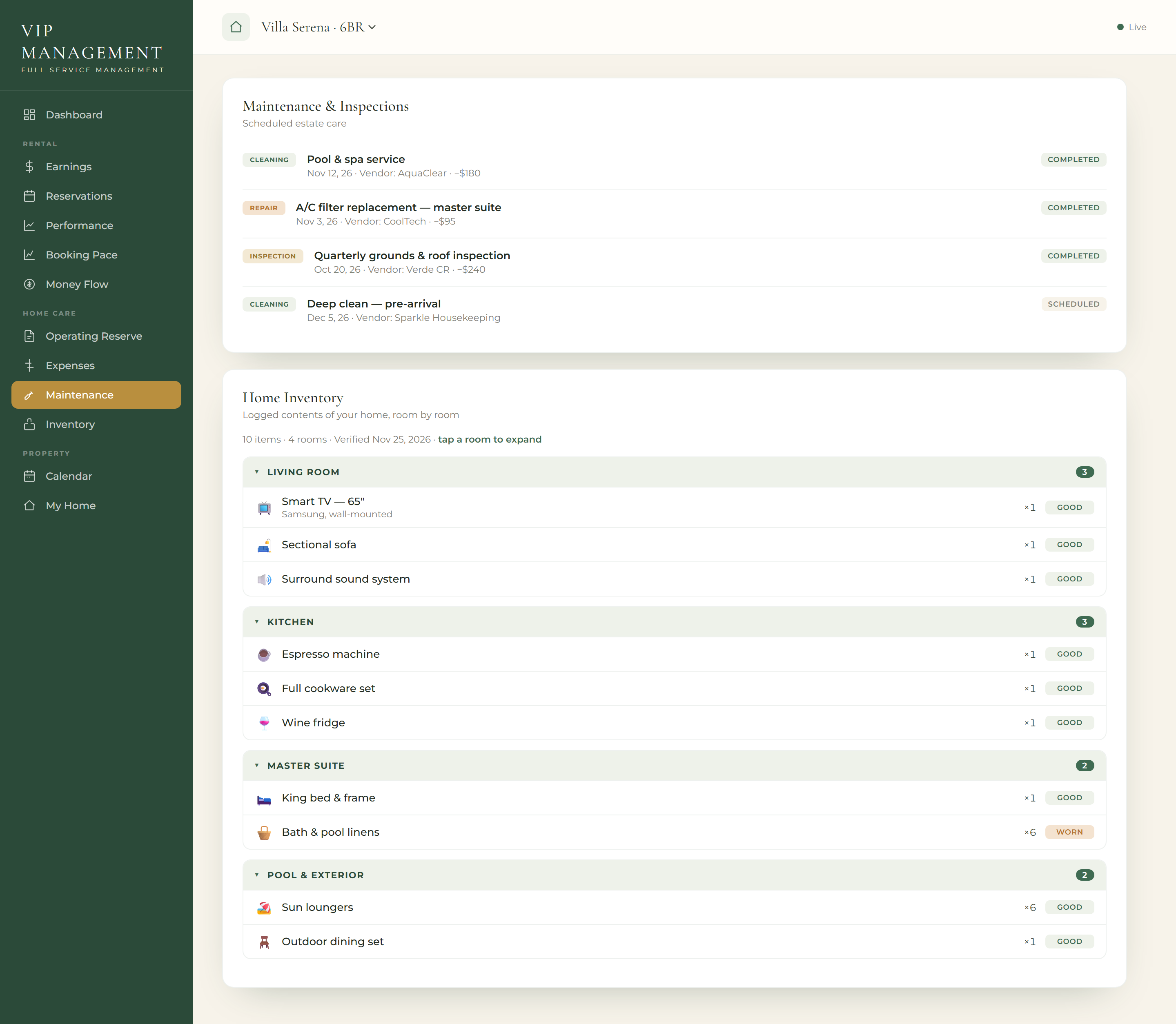Viewport: 1176px width, 1024px height.
Task: Click the VIP Management logo
Action: (93, 47)
